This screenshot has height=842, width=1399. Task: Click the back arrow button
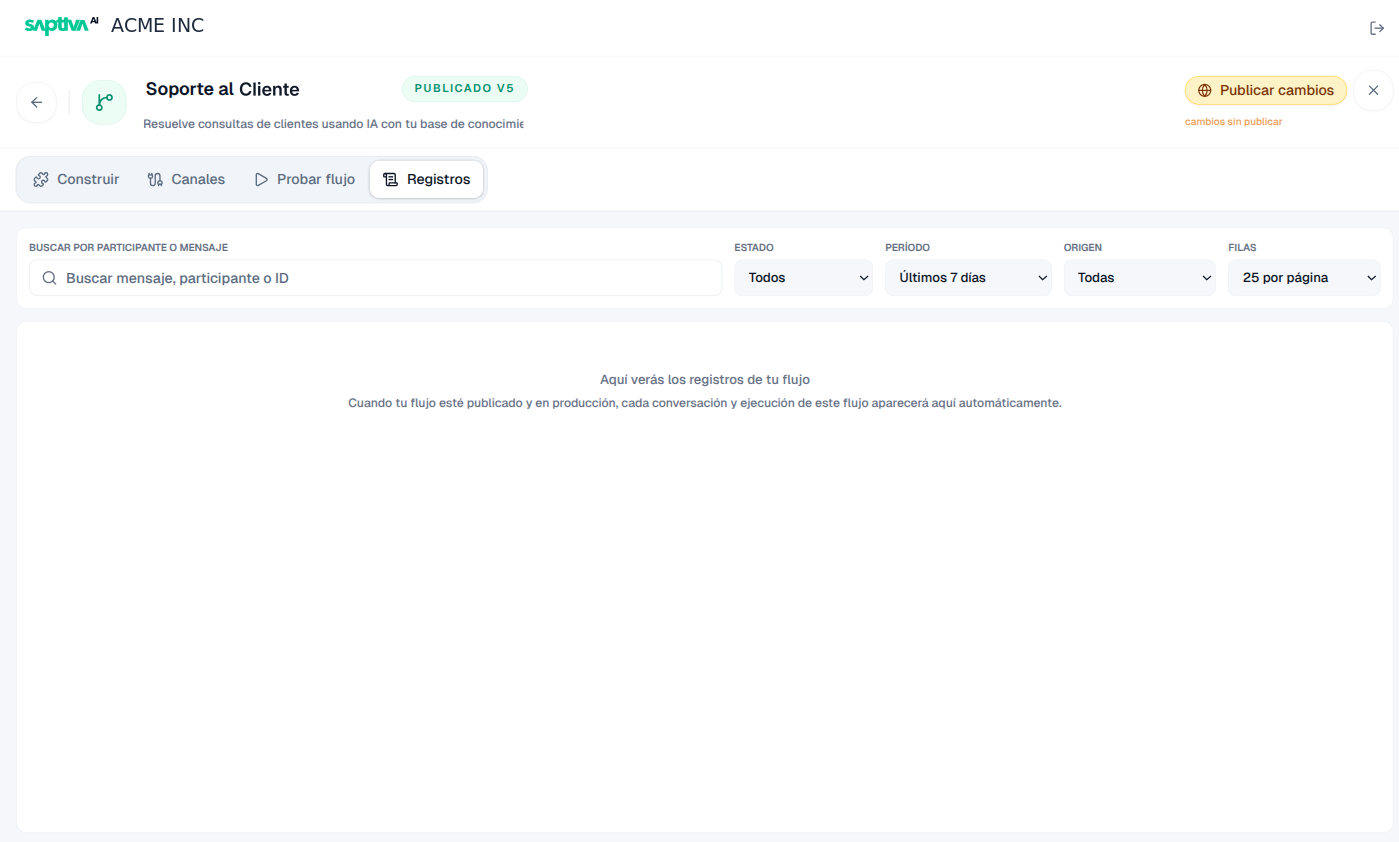[x=37, y=102]
